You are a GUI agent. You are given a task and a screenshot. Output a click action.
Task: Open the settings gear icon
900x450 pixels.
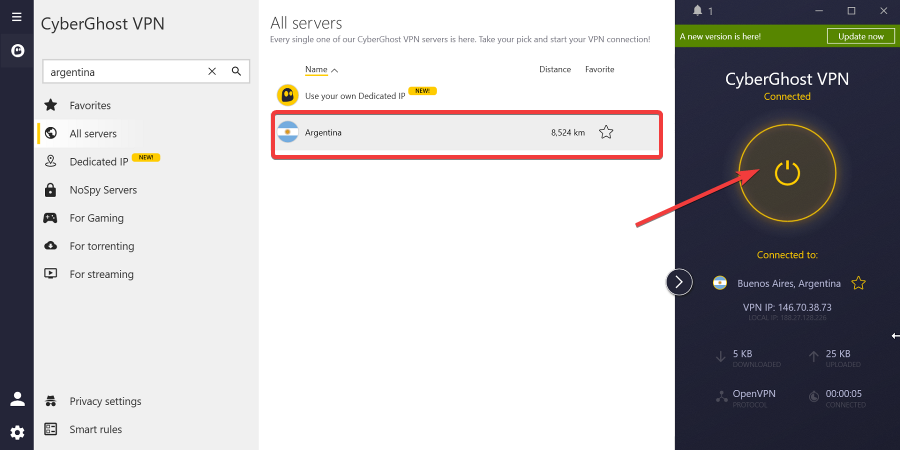17,432
